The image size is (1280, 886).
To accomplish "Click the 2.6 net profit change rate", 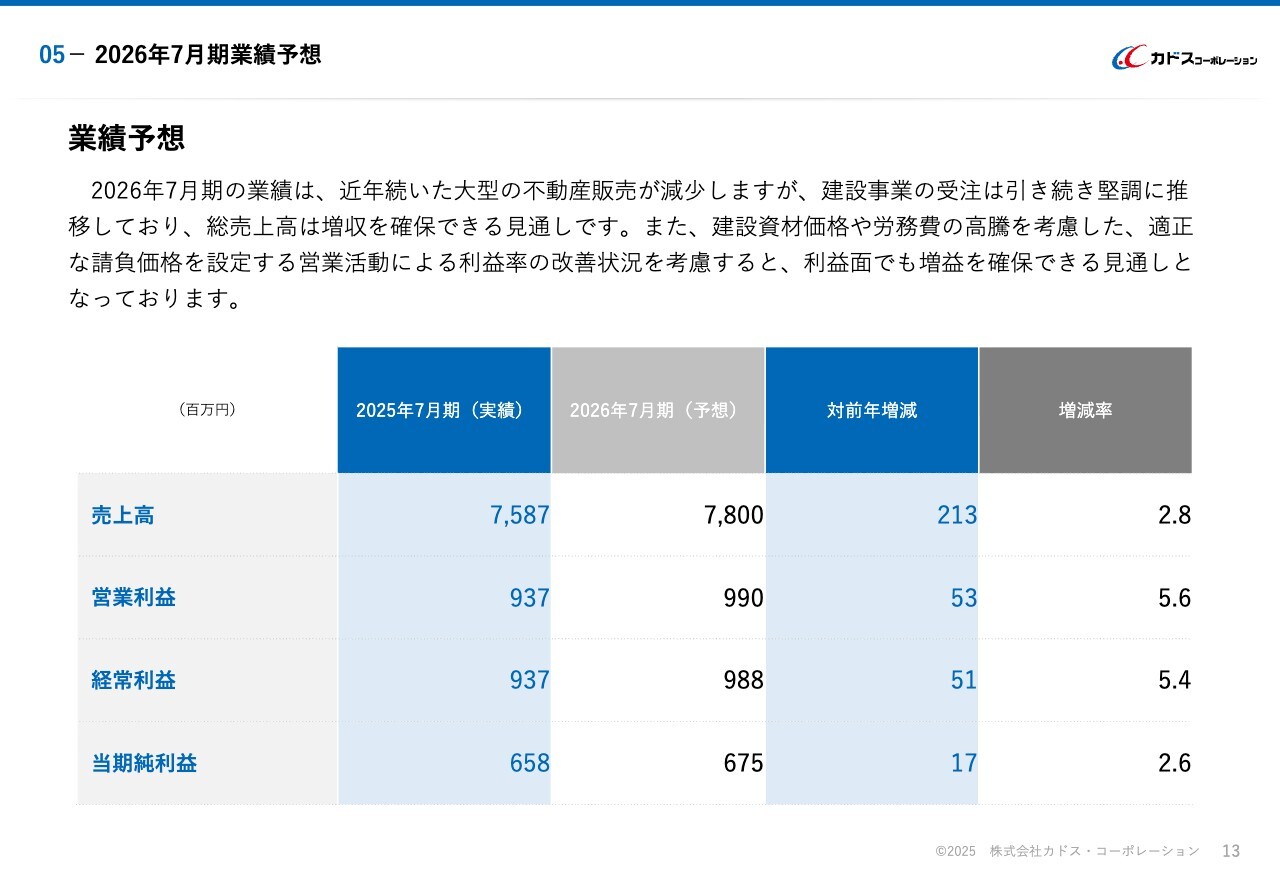I will coord(1175,763).
